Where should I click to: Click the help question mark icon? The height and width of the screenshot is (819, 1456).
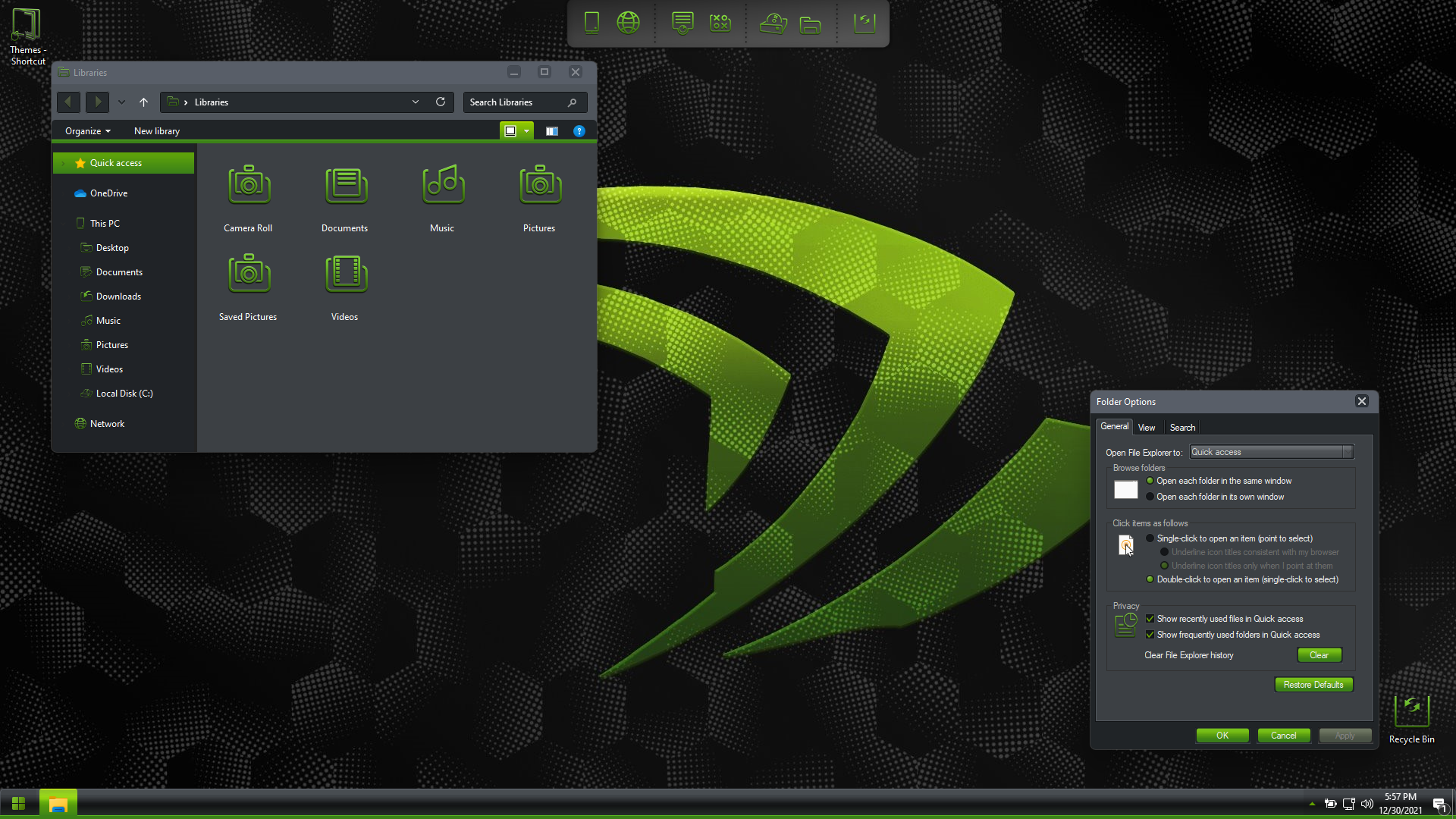pyautogui.click(x=579, y=131)
